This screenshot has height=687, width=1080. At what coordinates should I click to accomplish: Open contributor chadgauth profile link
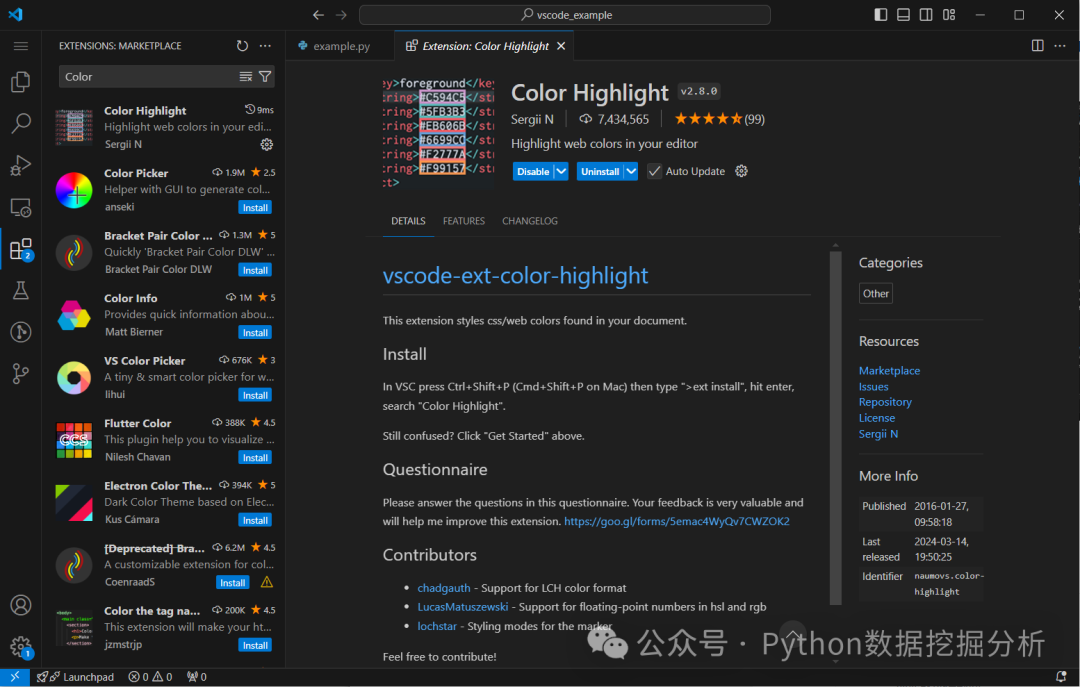444,588
